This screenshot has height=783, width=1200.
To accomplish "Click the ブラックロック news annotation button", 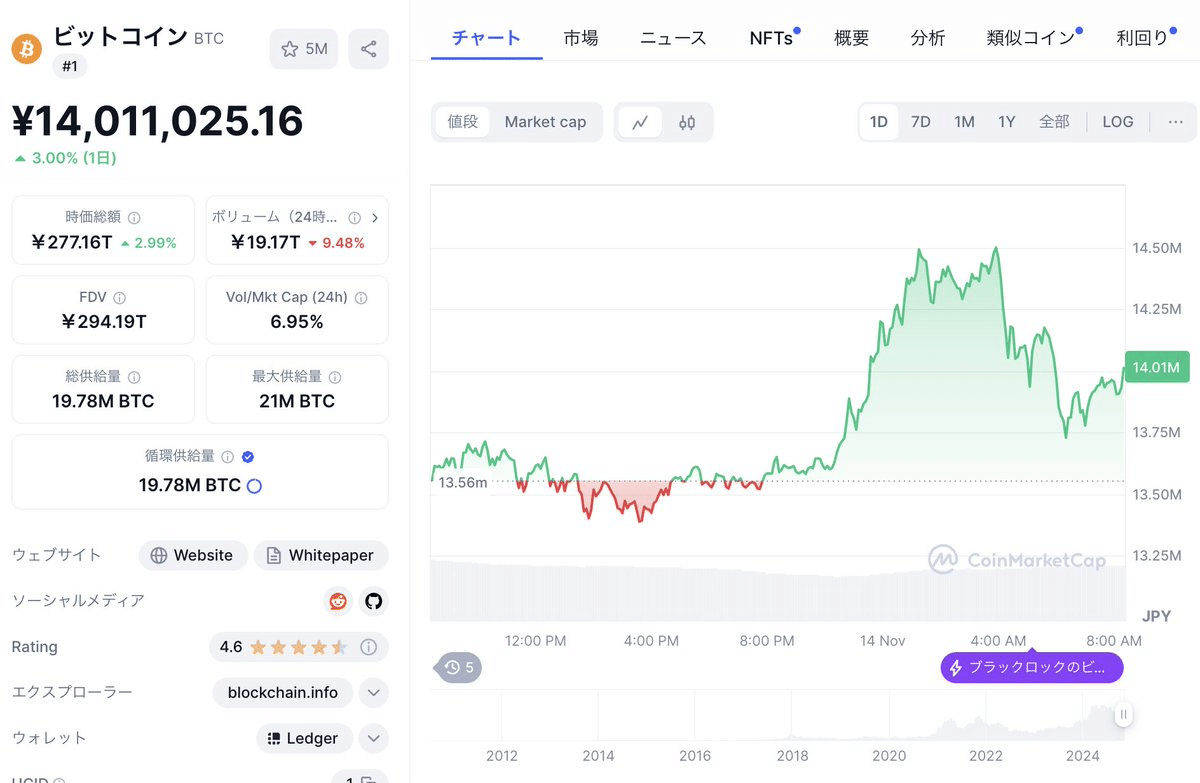I will pos(1031,667).
